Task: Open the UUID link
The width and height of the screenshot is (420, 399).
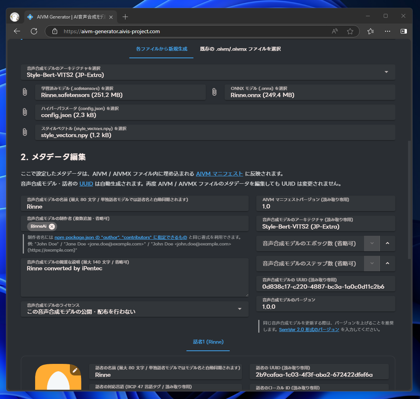Action: point(86,184)
